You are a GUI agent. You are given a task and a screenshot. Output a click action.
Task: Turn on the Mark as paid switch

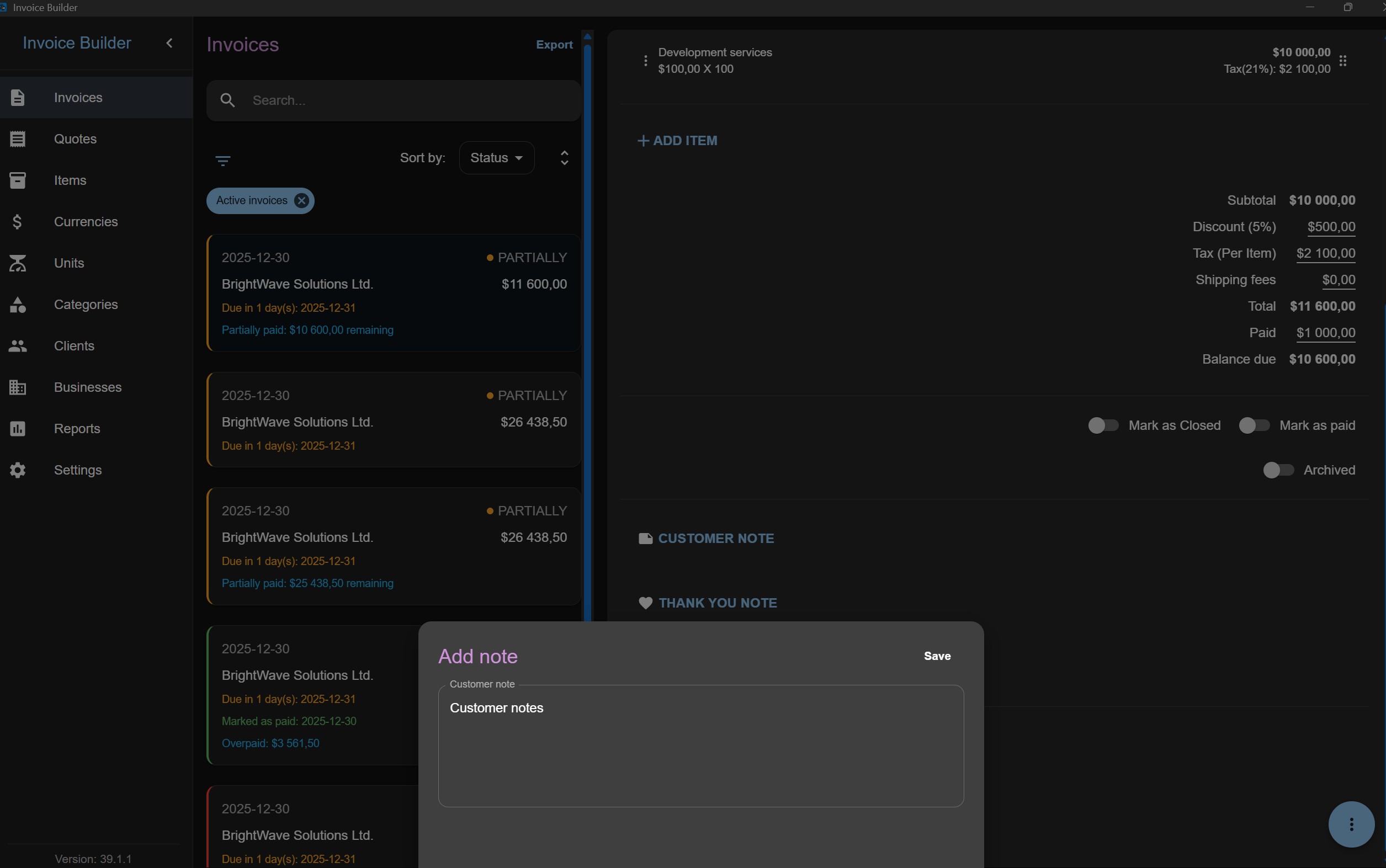[1254, 425]
